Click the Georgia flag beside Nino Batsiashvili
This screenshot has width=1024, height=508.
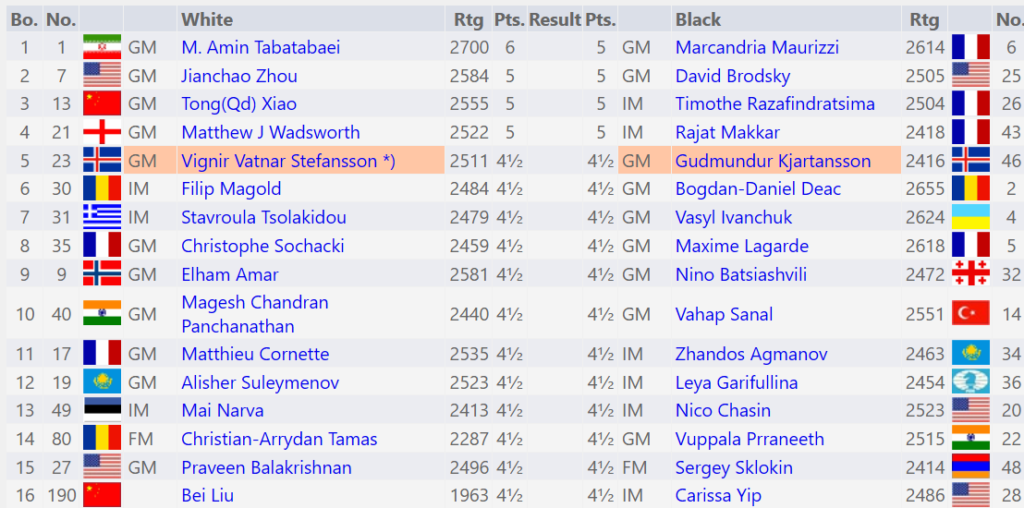[970, 274]
